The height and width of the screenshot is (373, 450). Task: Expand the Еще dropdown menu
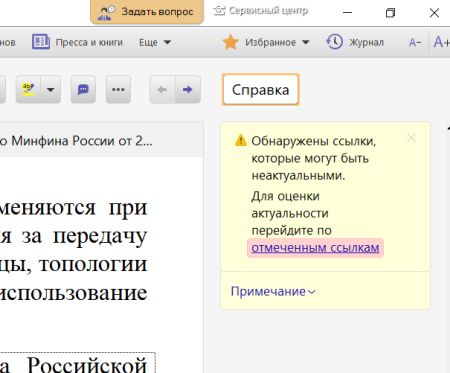[155, 42]
